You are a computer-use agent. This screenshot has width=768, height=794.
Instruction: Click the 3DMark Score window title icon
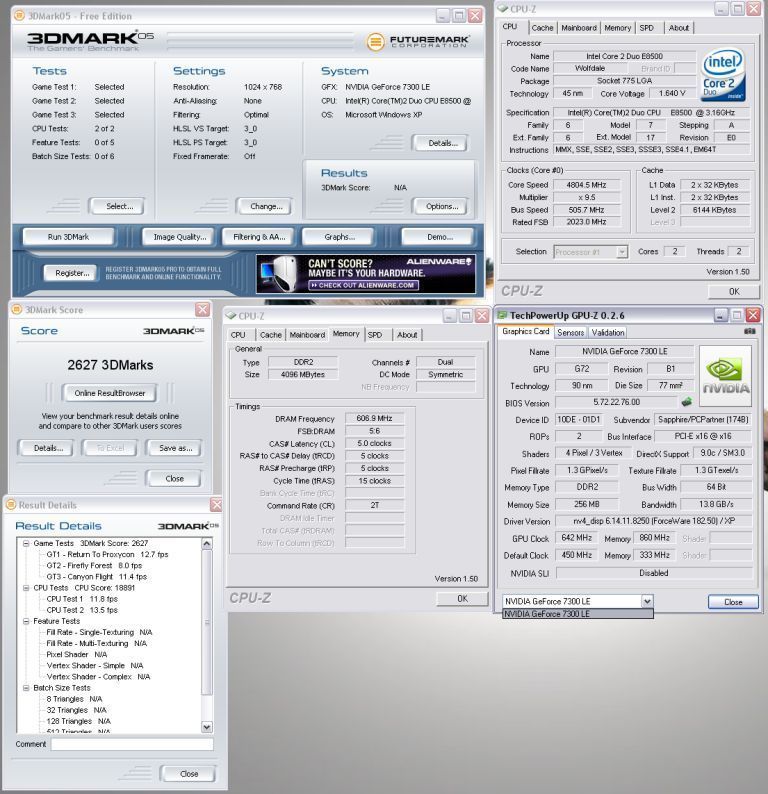coord(17,309)
